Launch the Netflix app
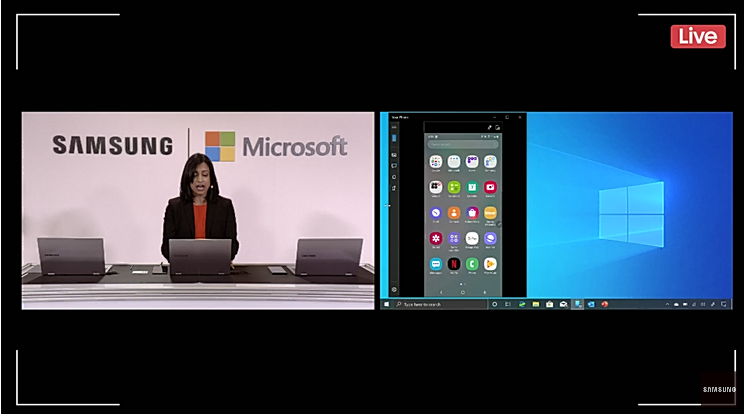Image resolution: width=744 pixels, height=414 pixels. coord(454,264)
